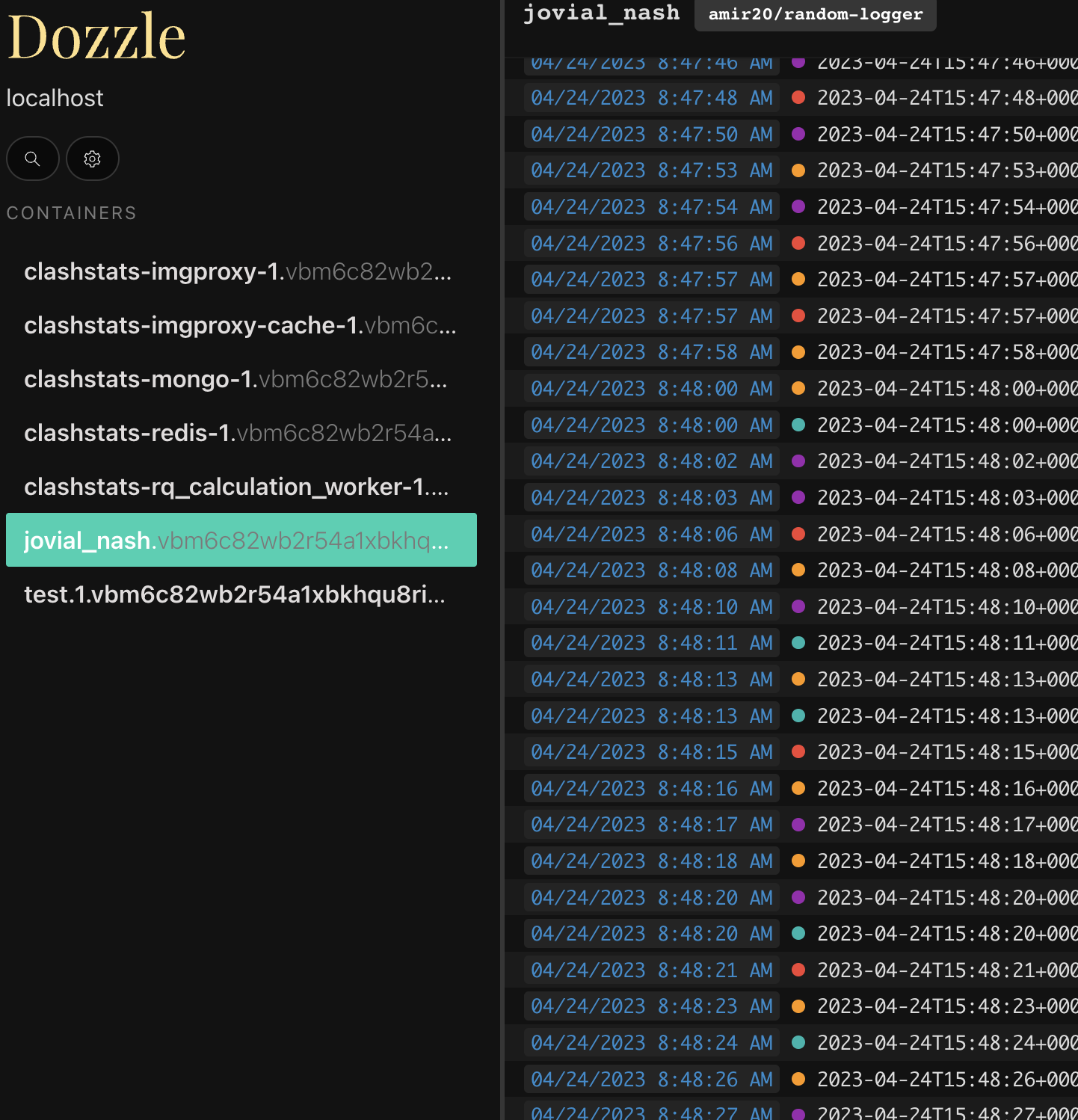Viewport: 1078px width, 1120px height.
Task: Click the localhost host label
Action: (55, 97)
